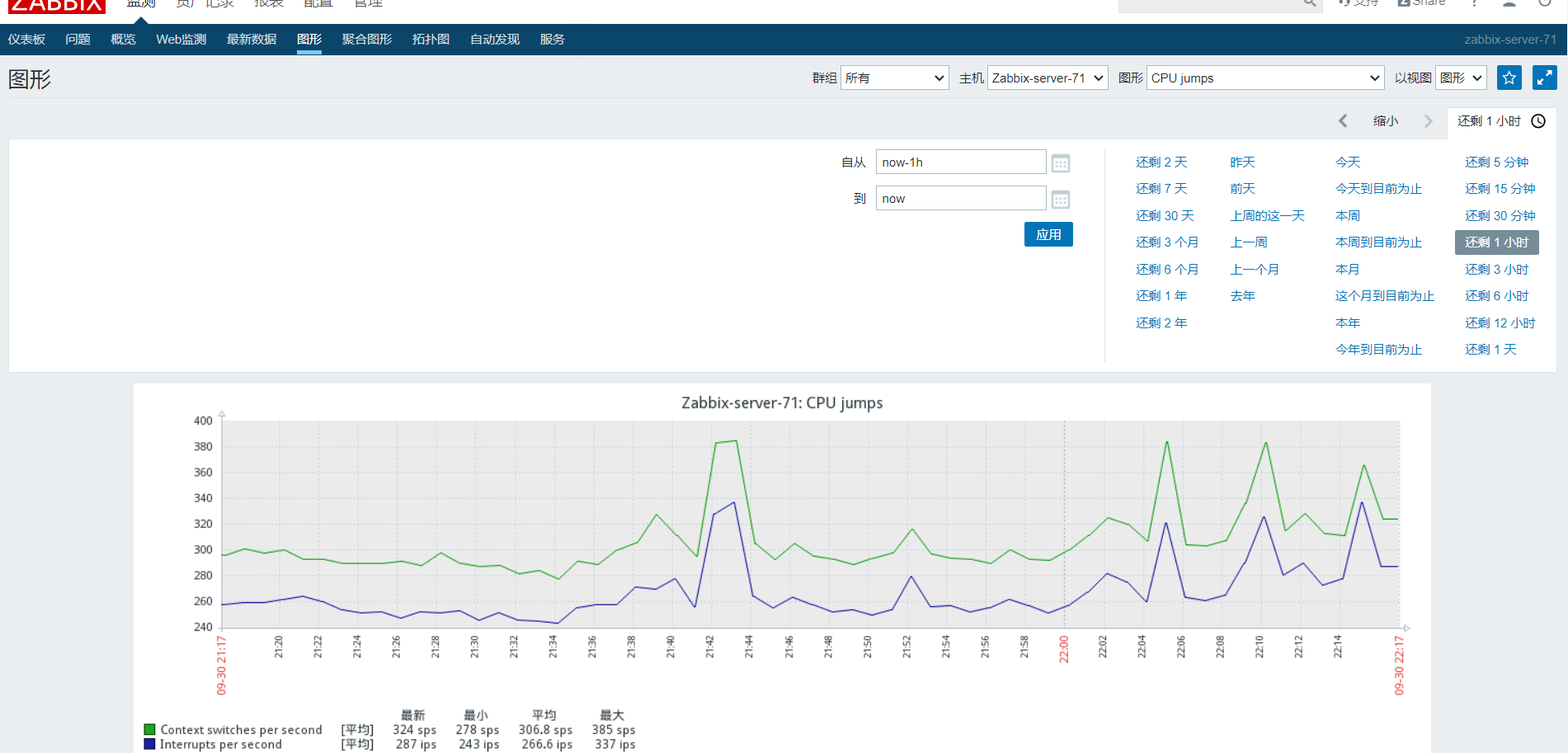Image resolution: width=1568 pixels, height=753 pixels.
Task: Toggle the 还剩 1 小时 time selector tab
Action: 1501,121
